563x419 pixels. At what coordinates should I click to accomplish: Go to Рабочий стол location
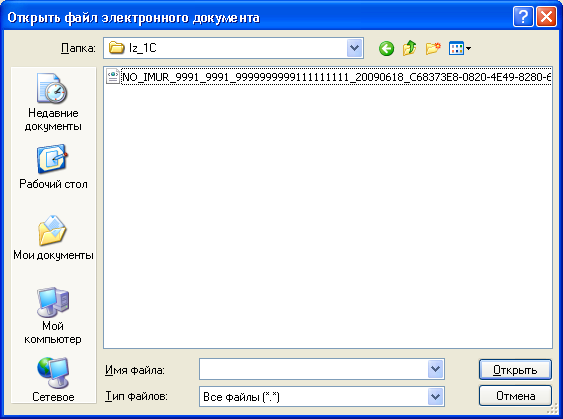click(53, 167)
